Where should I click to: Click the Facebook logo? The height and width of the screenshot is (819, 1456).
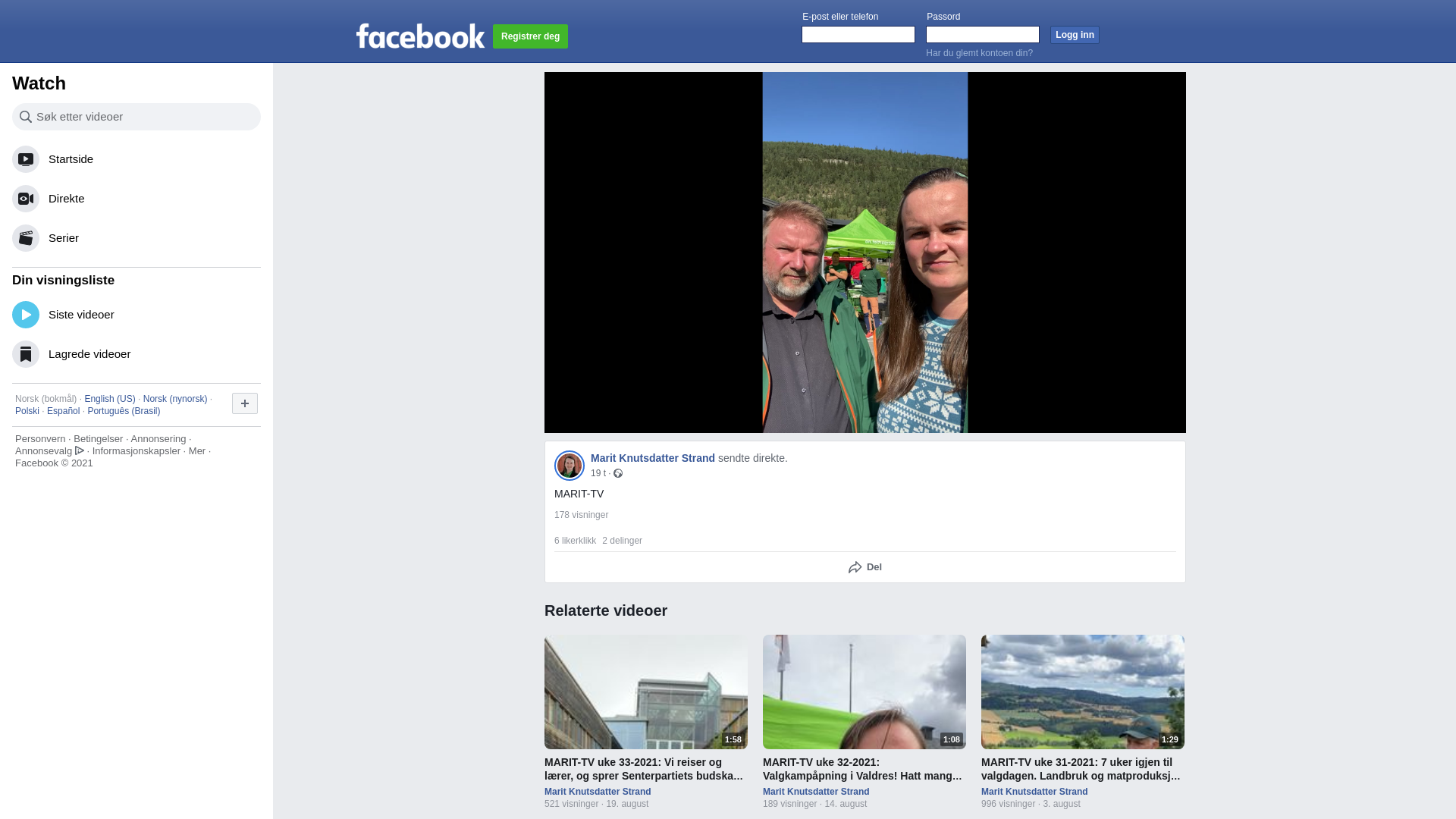click(x=420, y=36)
